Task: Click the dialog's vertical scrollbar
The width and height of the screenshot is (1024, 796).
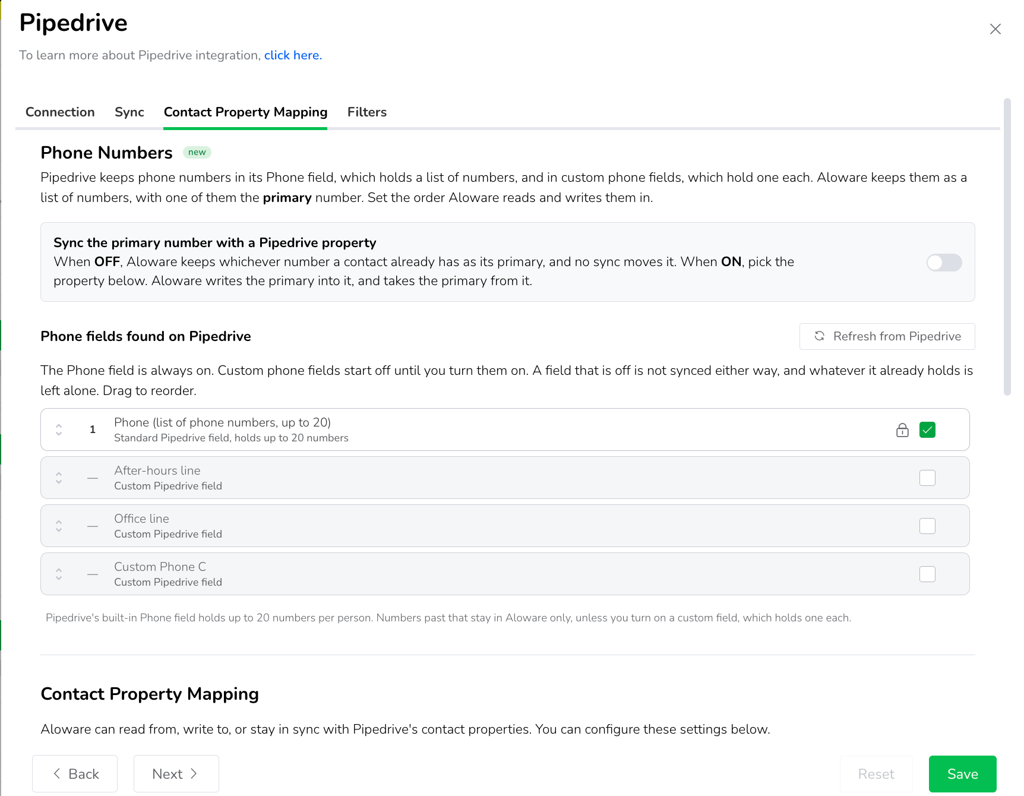Action: [x=1007, y=247]
